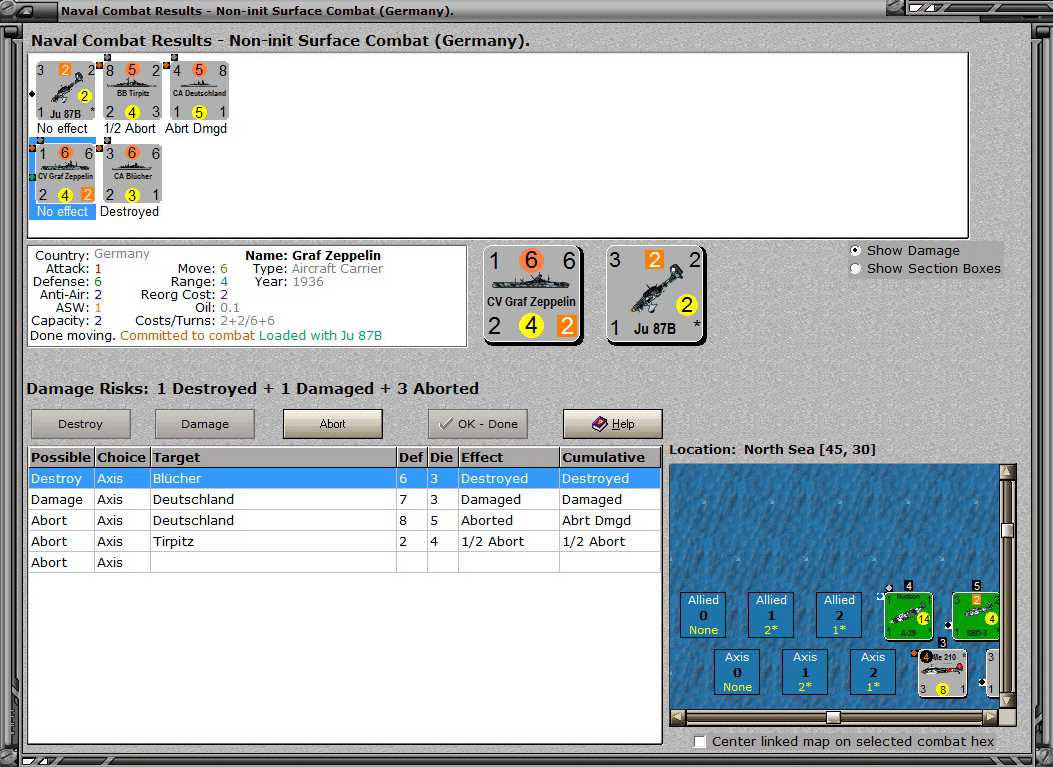Image resolution: width=1053 pixels, height=767 pixels.
Task: Open Help with the book icon button
Action: point(612,424)
